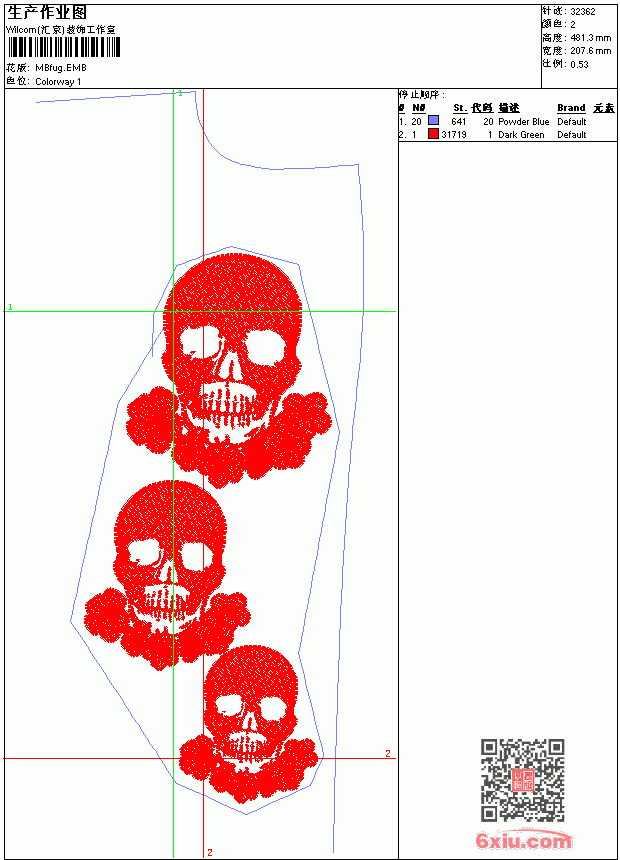This screenshot has width=620, height=860.
Task: Click the Brand column header
Action: pos(571,108)
